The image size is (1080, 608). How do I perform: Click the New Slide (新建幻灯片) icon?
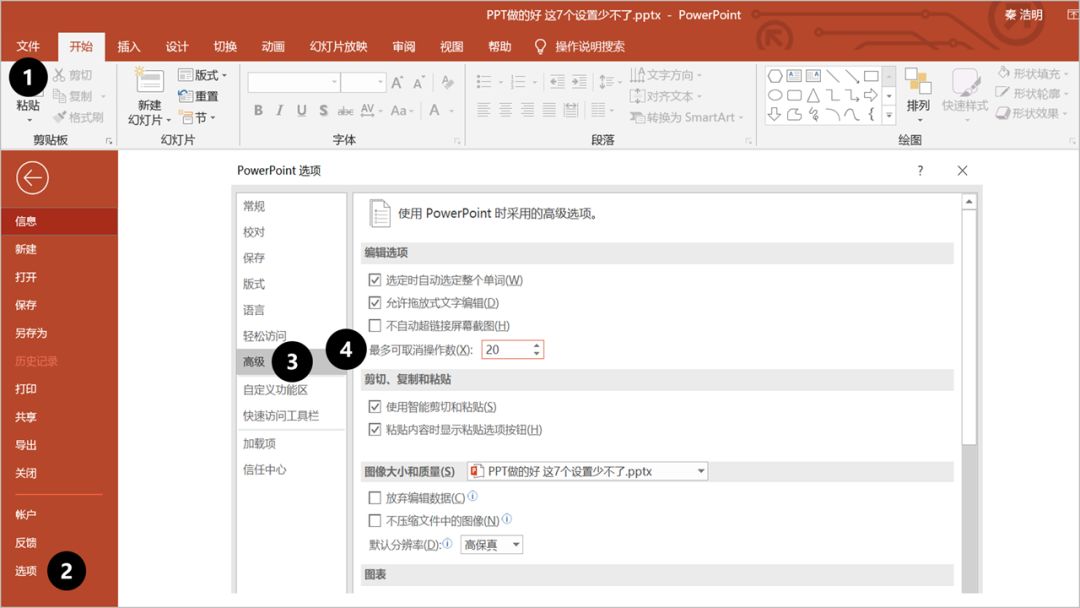pos(149,81)
